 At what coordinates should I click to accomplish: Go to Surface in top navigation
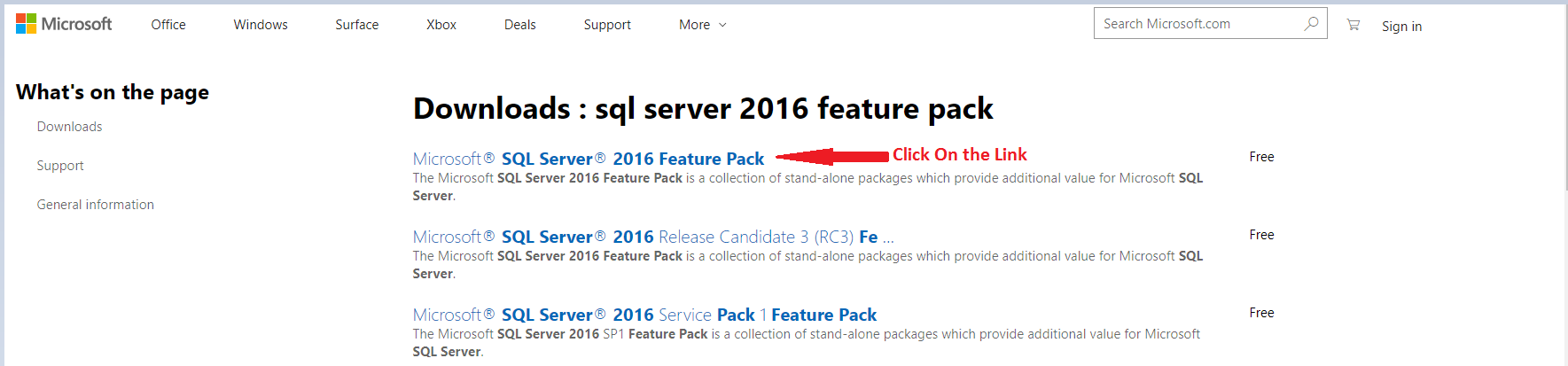357,25
